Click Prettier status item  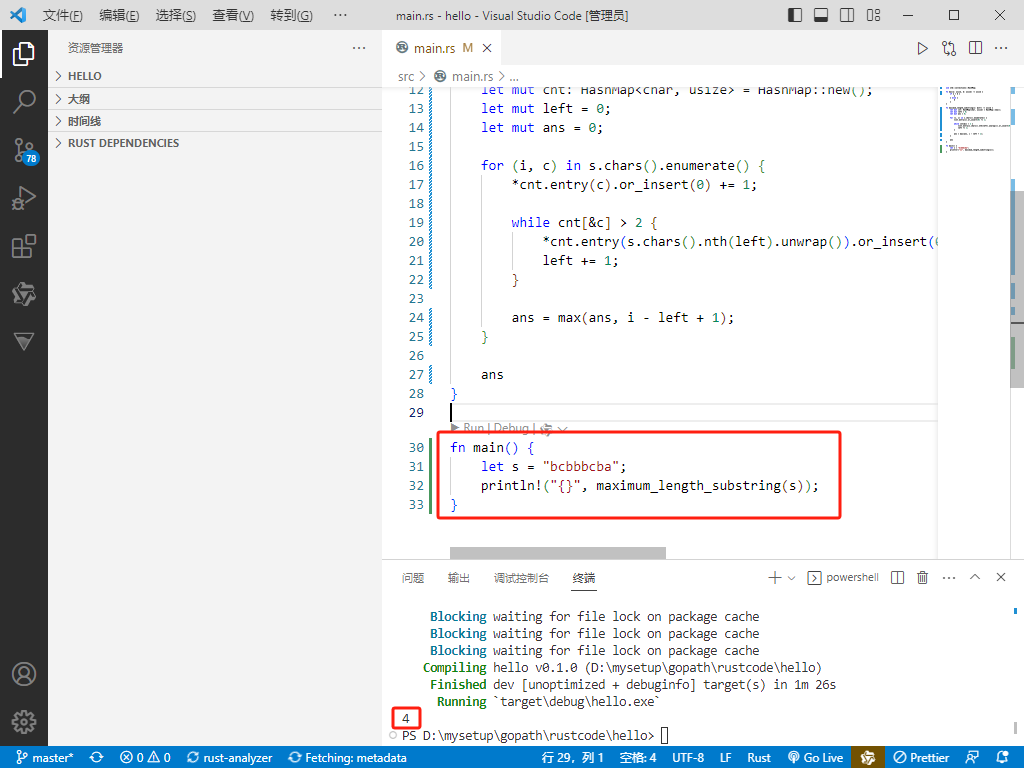tap(921, 758)
